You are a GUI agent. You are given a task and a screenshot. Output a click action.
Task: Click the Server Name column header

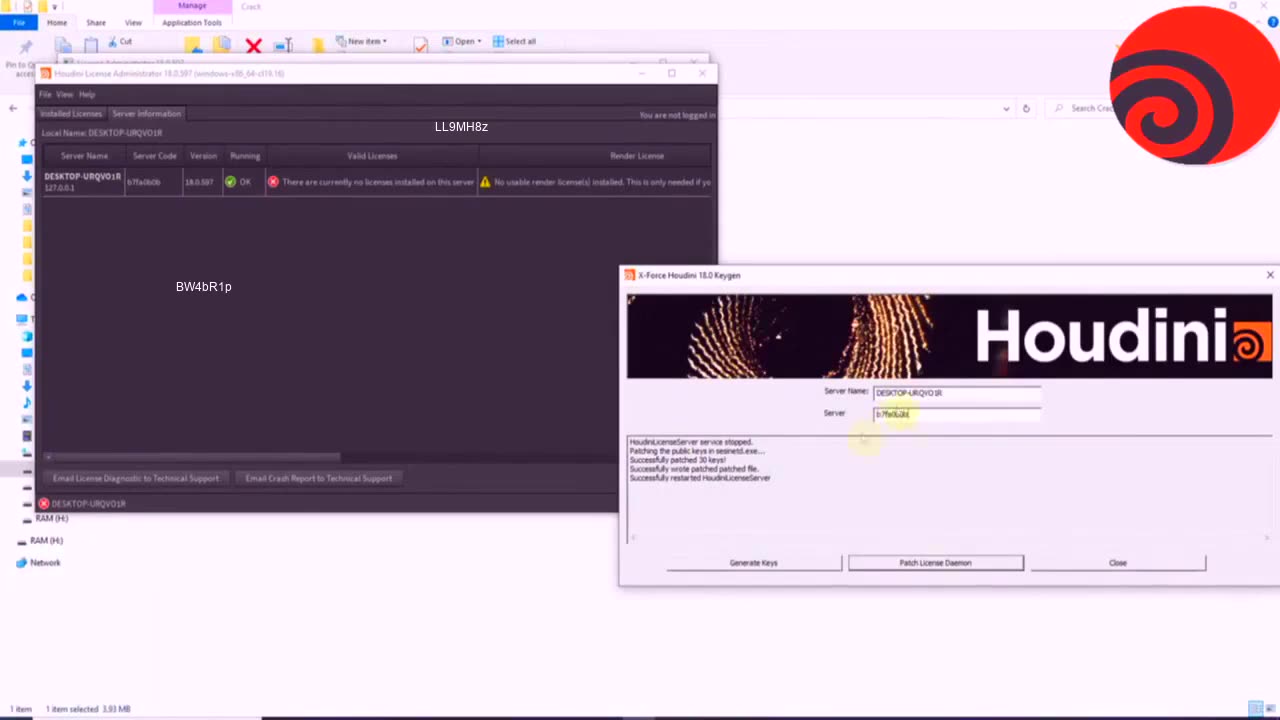[x=84, y=156]
